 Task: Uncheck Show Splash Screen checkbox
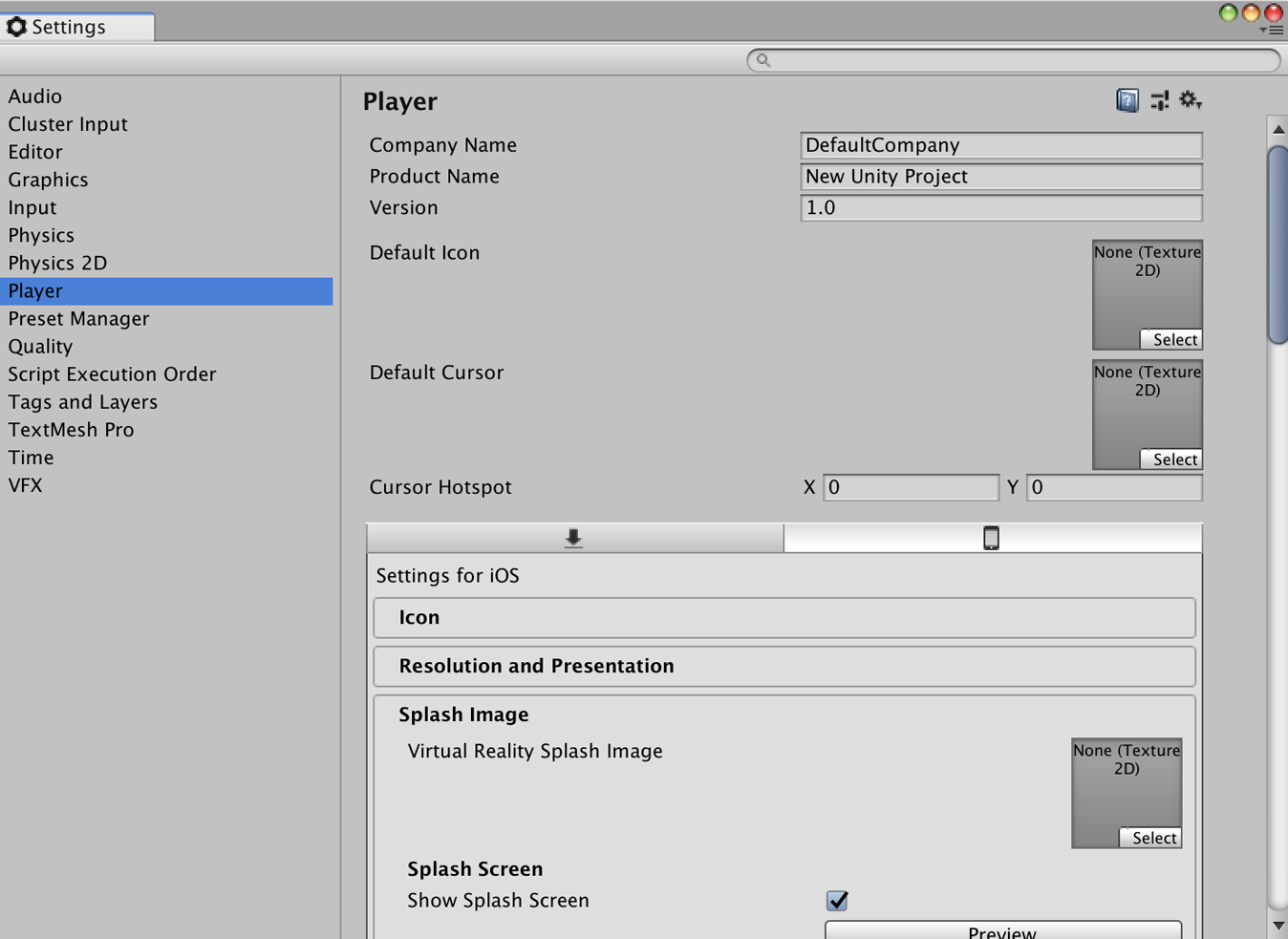(x=837, y=900)
